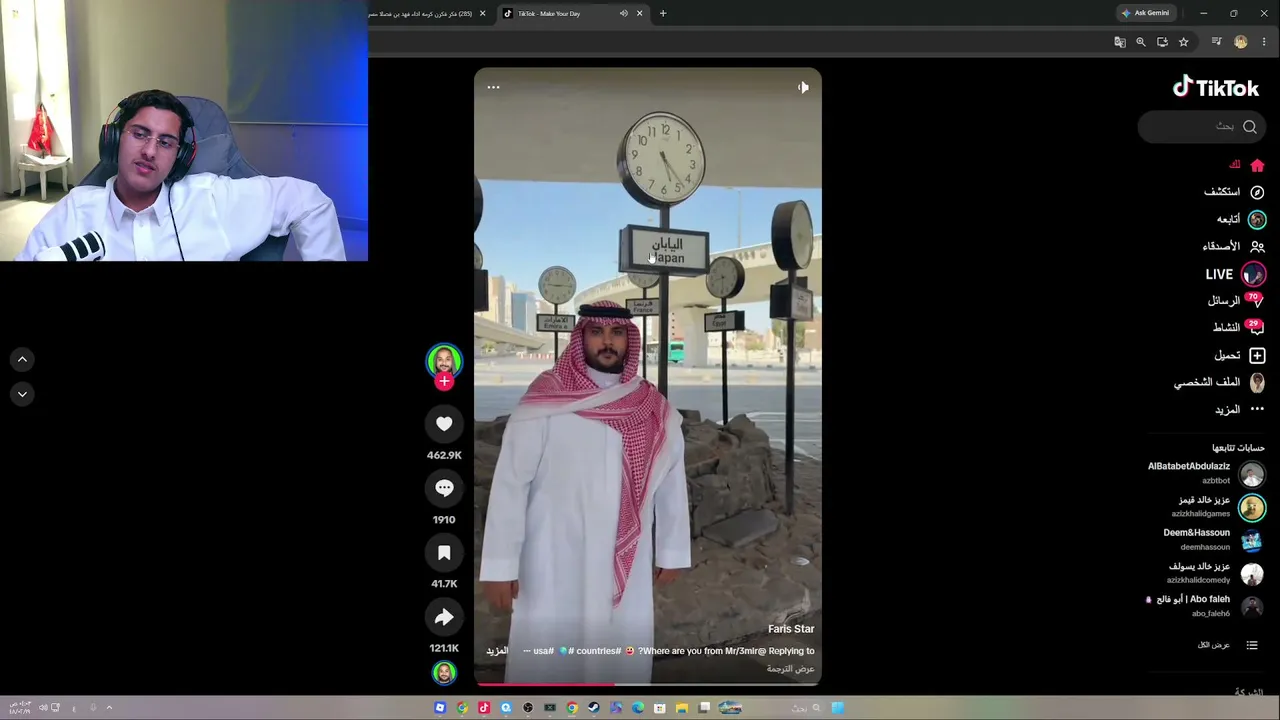Open a new browser tab
This screenshot has width=1280, height=720.
point(662,14)
